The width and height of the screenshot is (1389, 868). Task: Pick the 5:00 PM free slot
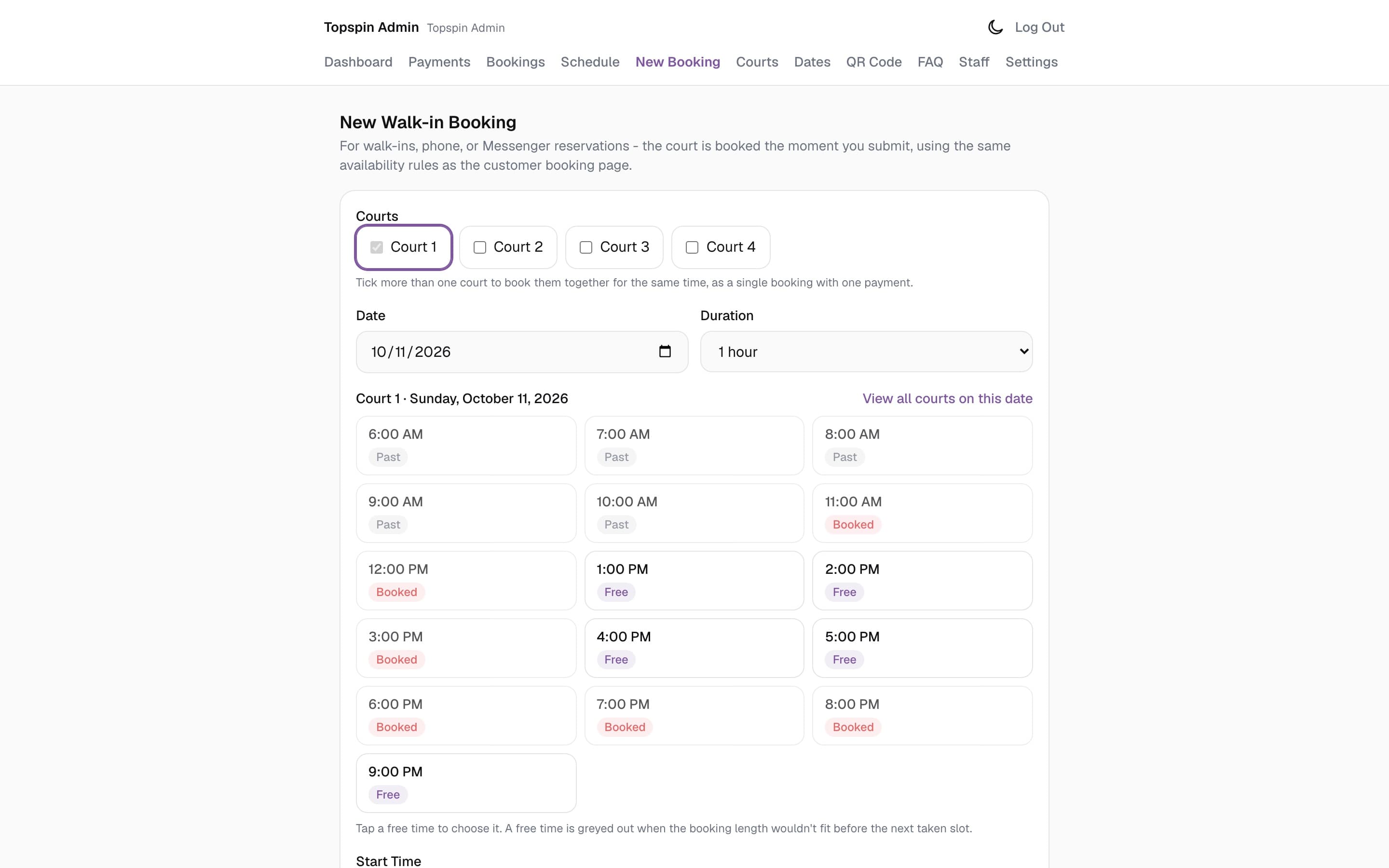click(922, 648)
